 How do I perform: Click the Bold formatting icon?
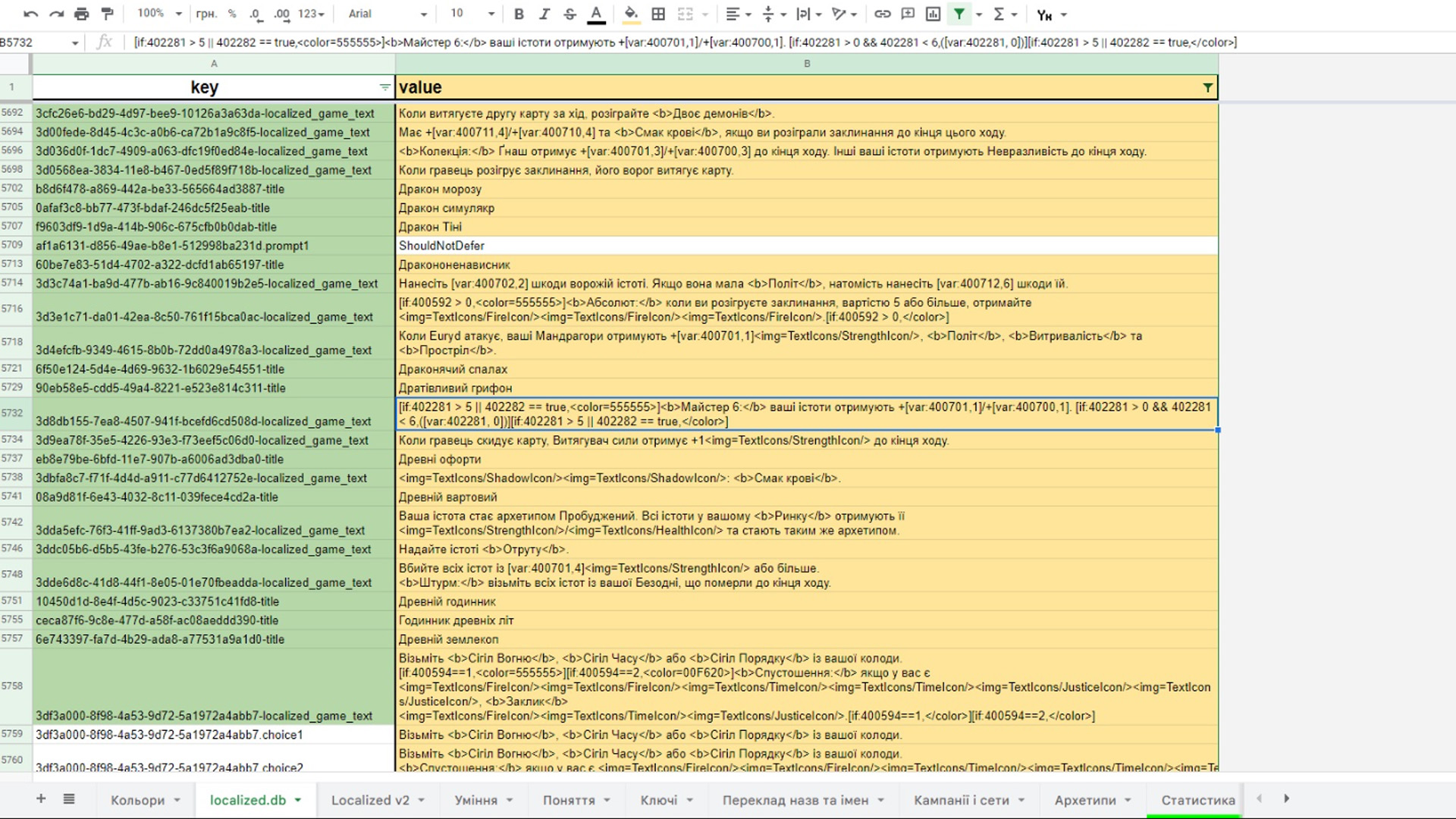click(519, 14)
